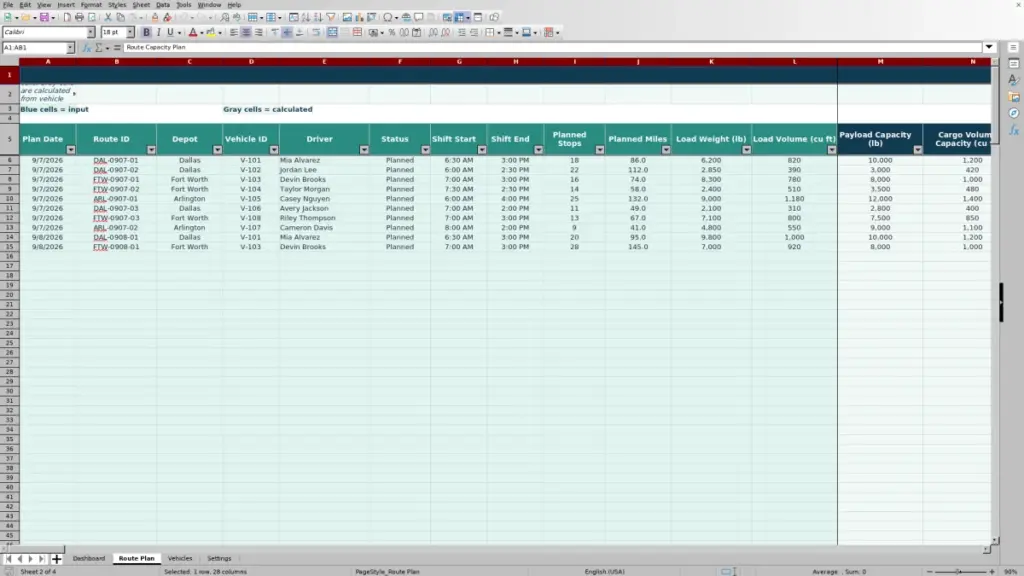The width and height of the screenshot is (1024, 576).
Task: Click Align Right icon
Action: click(x=259, y=32)
